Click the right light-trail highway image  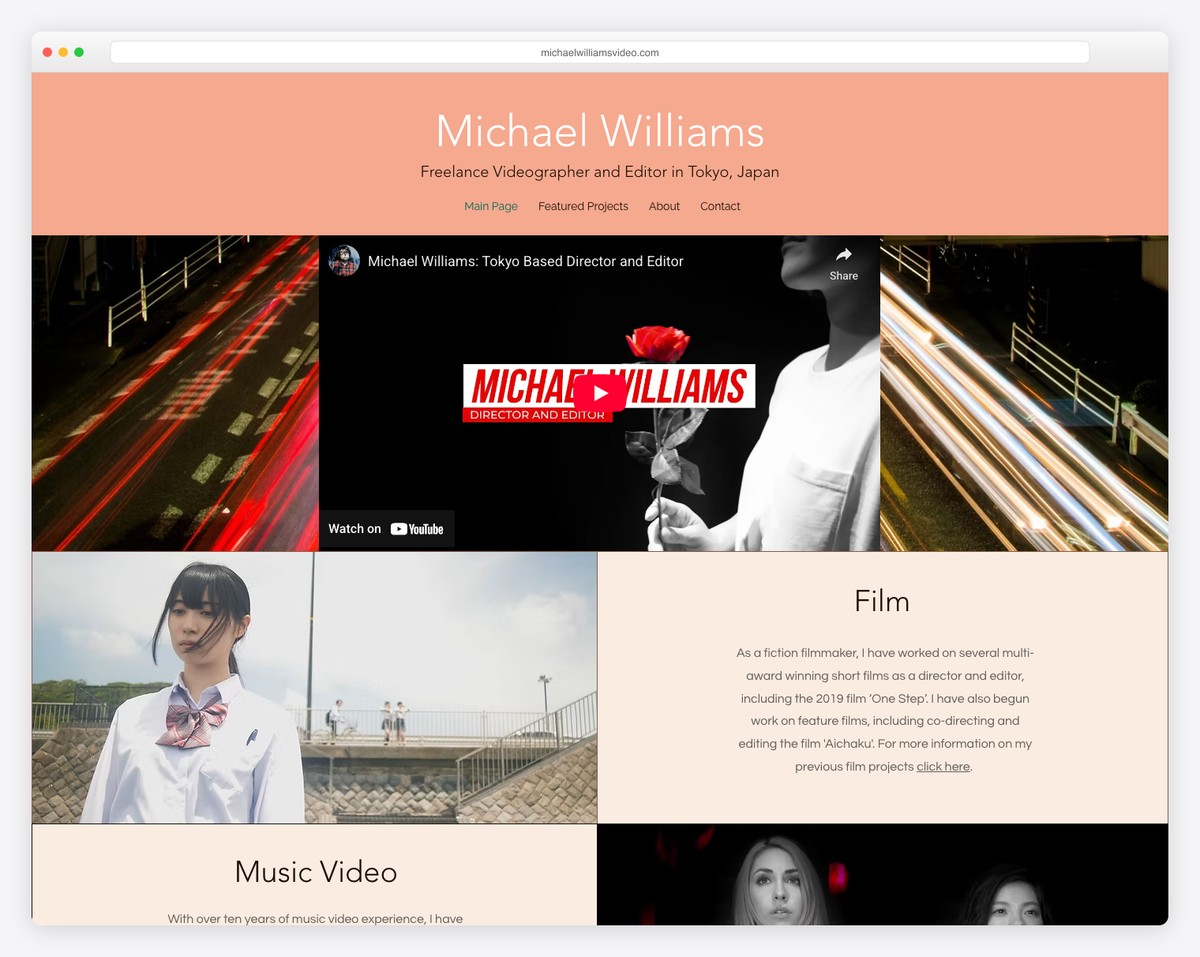coord(1023,393)
